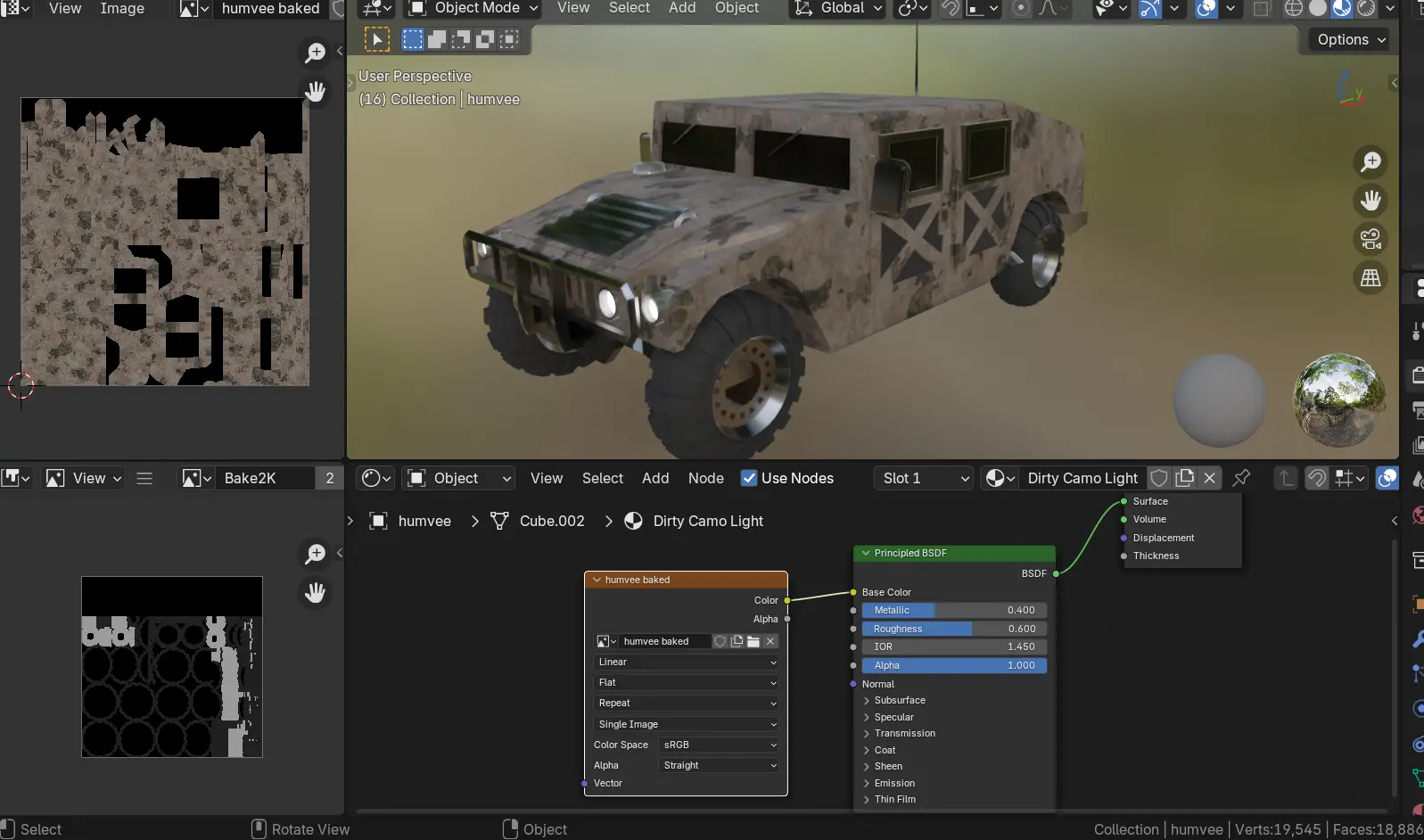Select the tweak cursor tool icon
The image size is (1424, 840).
(377, 39)
